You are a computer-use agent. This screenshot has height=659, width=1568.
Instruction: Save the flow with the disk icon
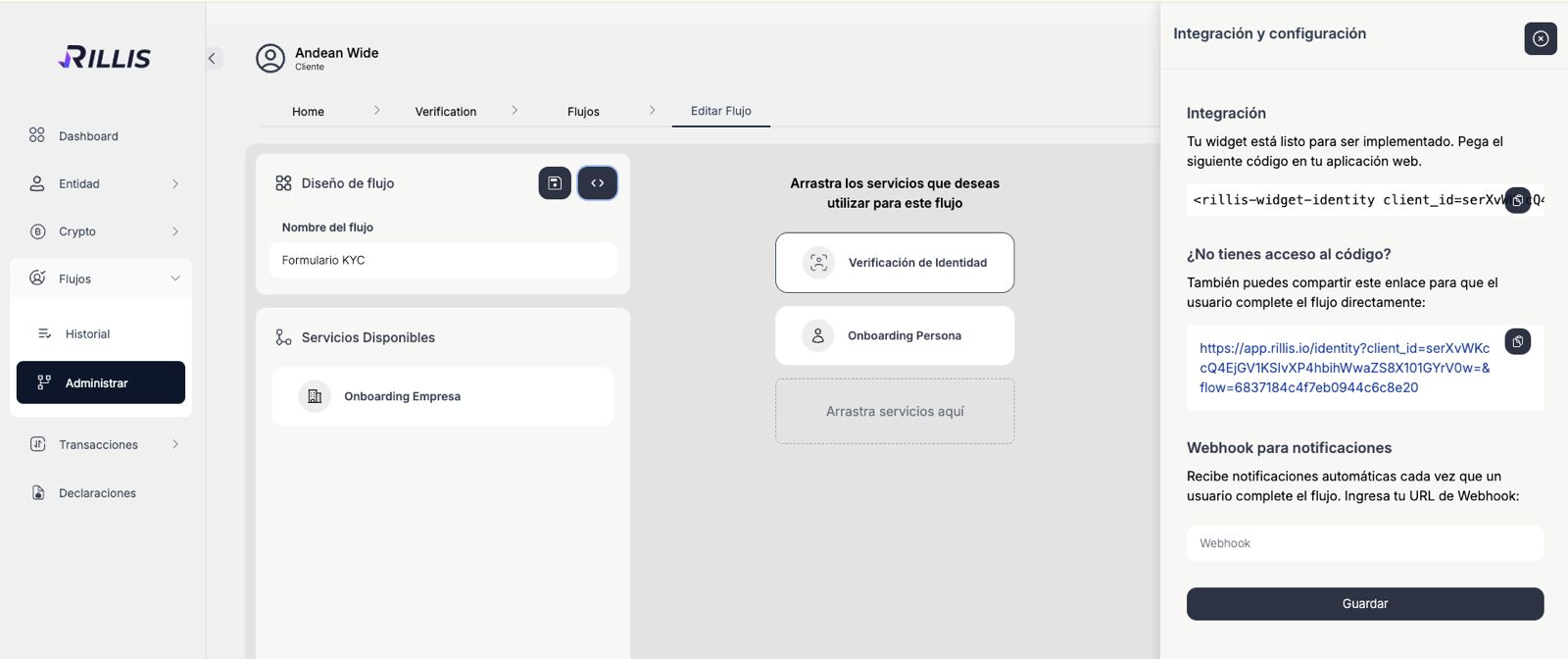click(555, 182)
